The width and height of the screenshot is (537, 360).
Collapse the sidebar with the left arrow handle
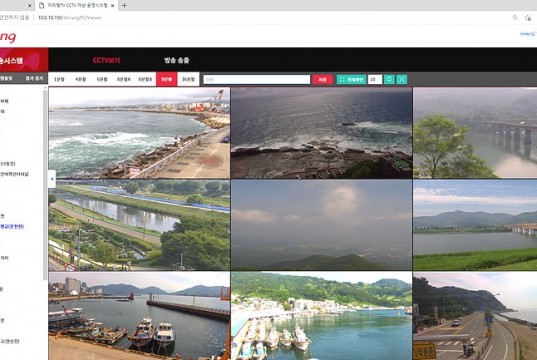point(52,179)
